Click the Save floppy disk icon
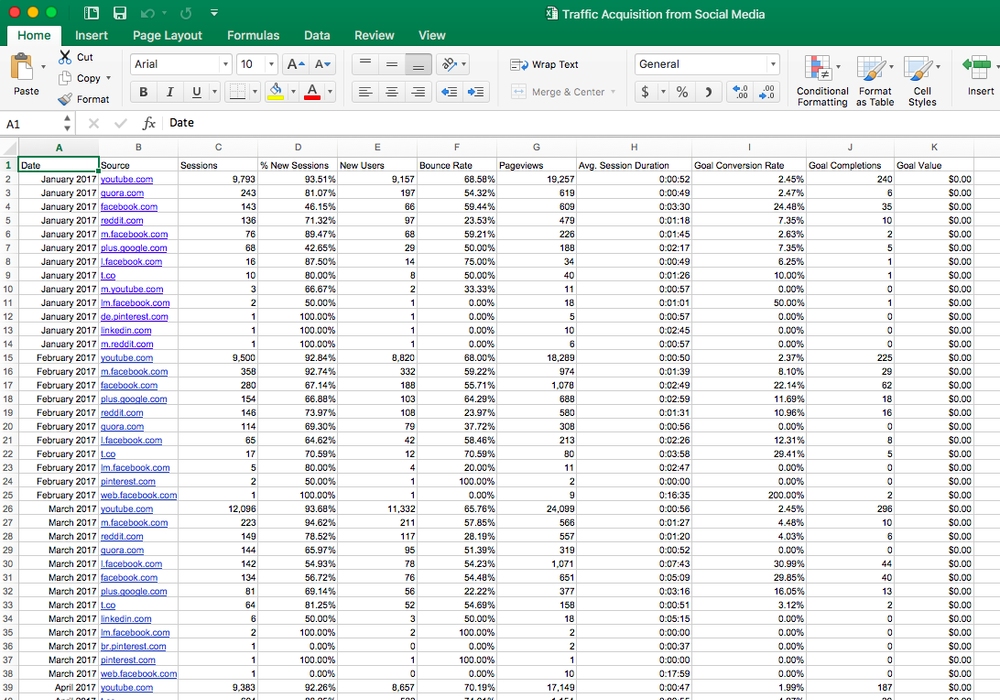 (x=119, y=13)
